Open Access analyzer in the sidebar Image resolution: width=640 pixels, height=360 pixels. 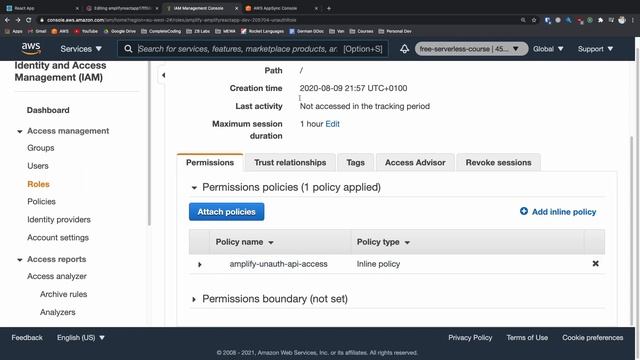click(x=57, y=276)
